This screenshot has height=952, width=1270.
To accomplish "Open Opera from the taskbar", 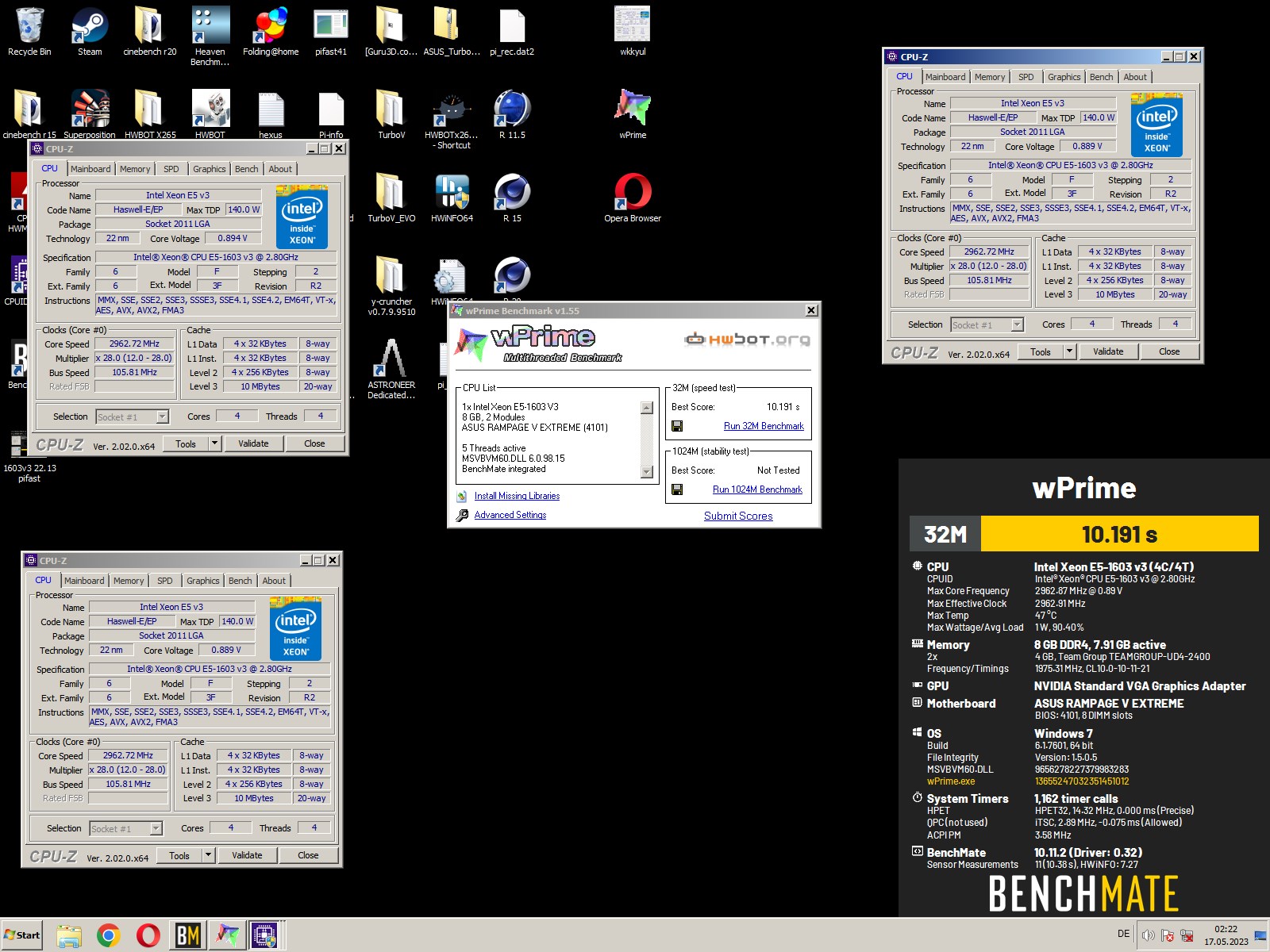I will [148, 936].
